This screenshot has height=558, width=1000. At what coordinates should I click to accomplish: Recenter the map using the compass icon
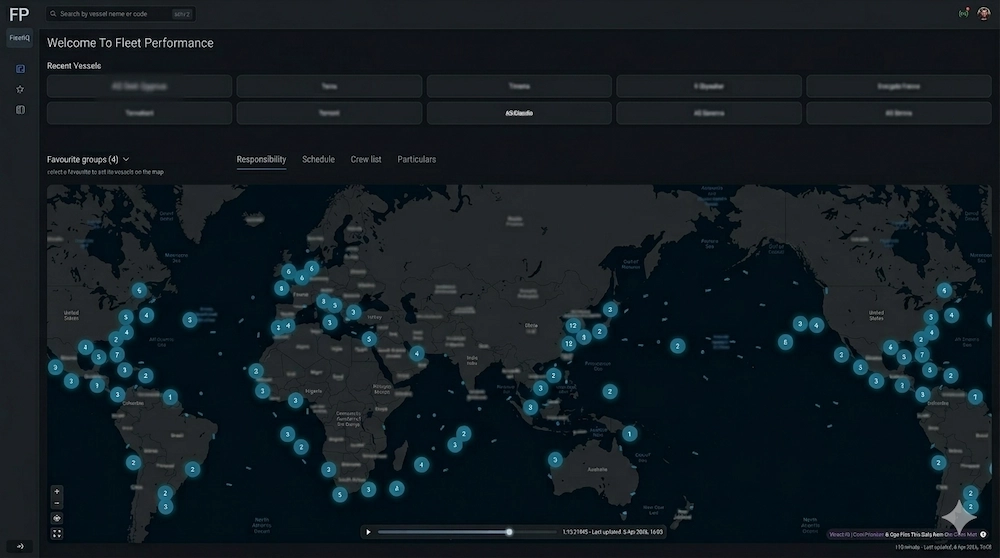pyautogui.click(x=57, y=519)
